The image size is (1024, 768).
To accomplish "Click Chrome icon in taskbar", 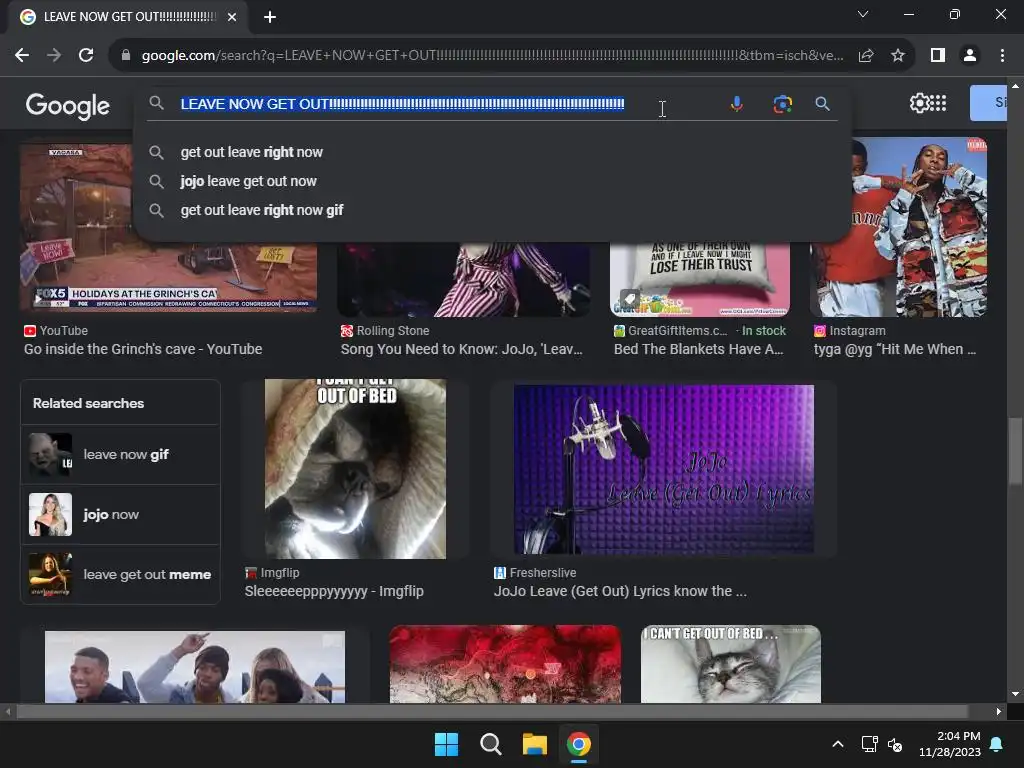I will [579, 744].
